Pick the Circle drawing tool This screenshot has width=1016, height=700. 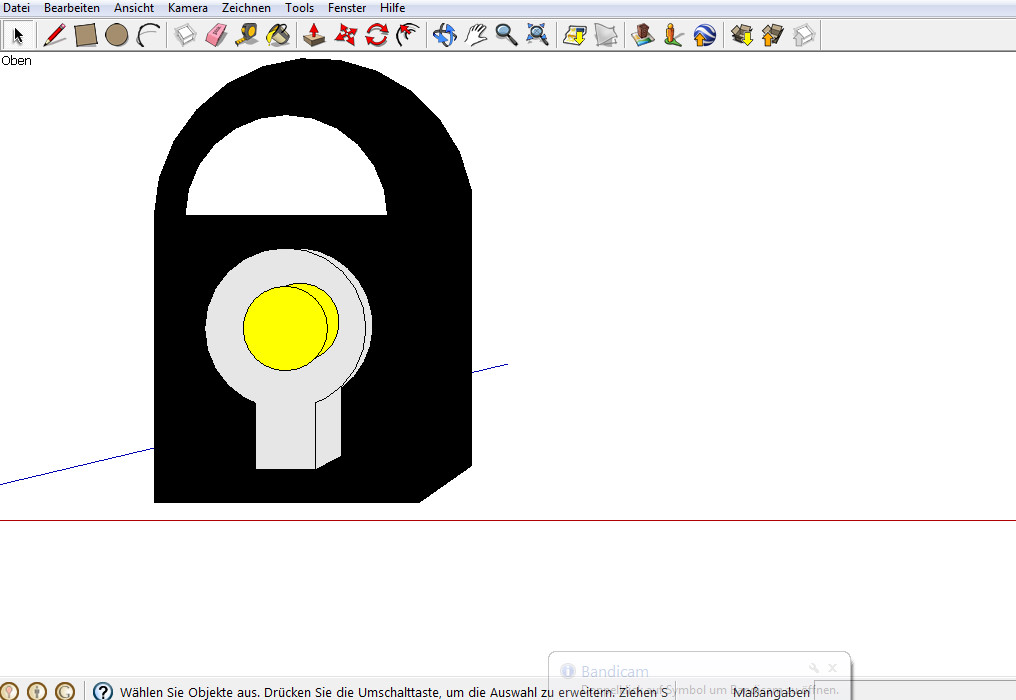point(117,35)
